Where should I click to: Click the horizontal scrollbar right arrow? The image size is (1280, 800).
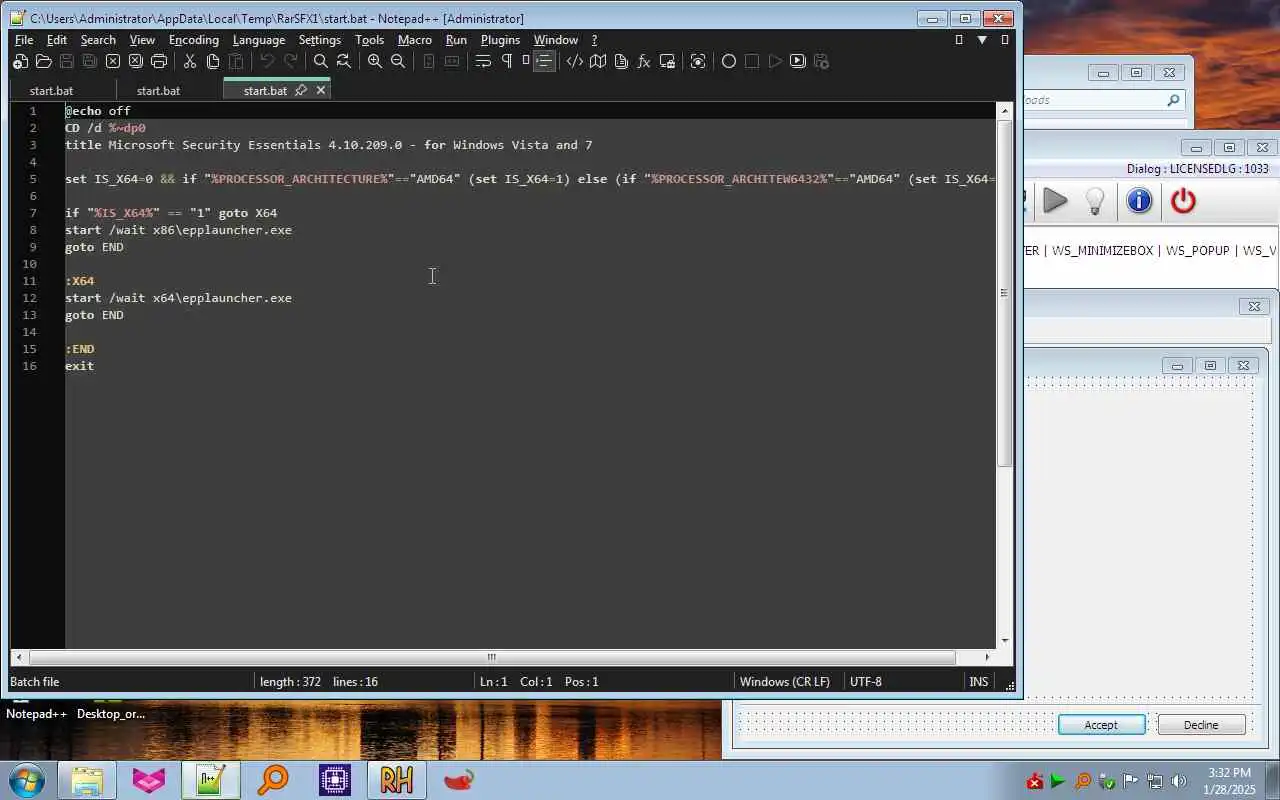[987, 657]
